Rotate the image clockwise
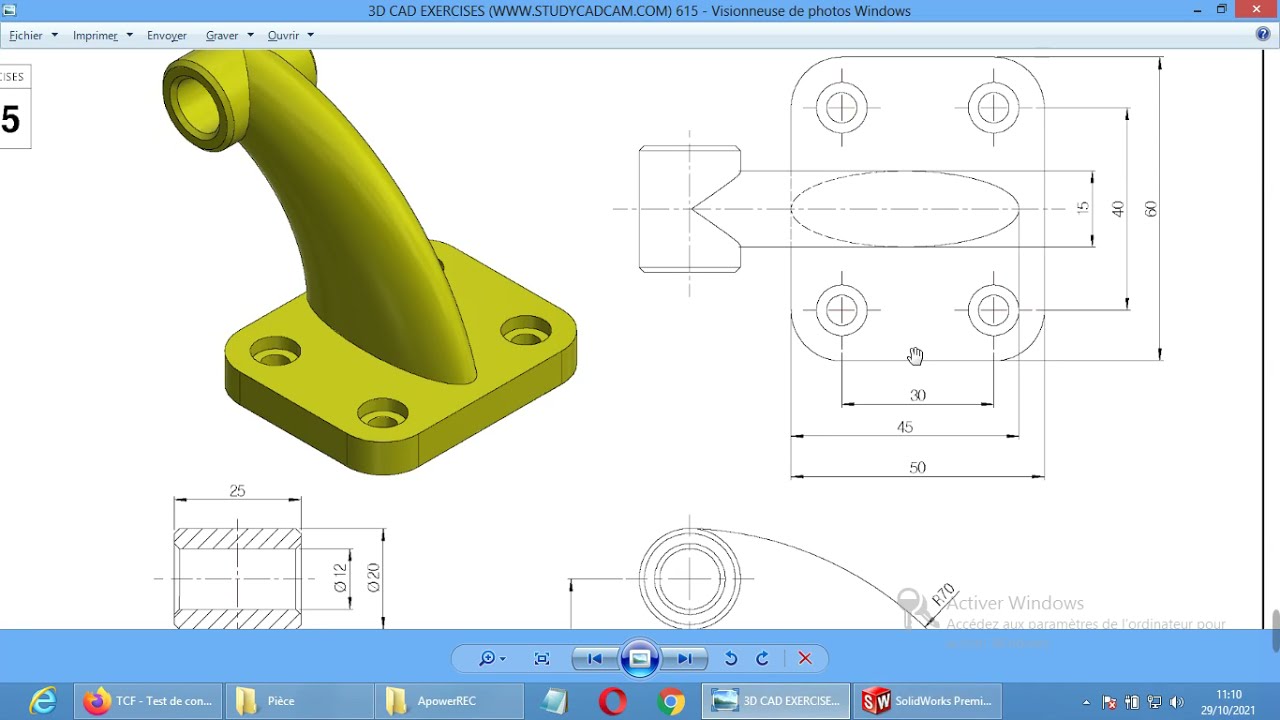 pos(762,658)
